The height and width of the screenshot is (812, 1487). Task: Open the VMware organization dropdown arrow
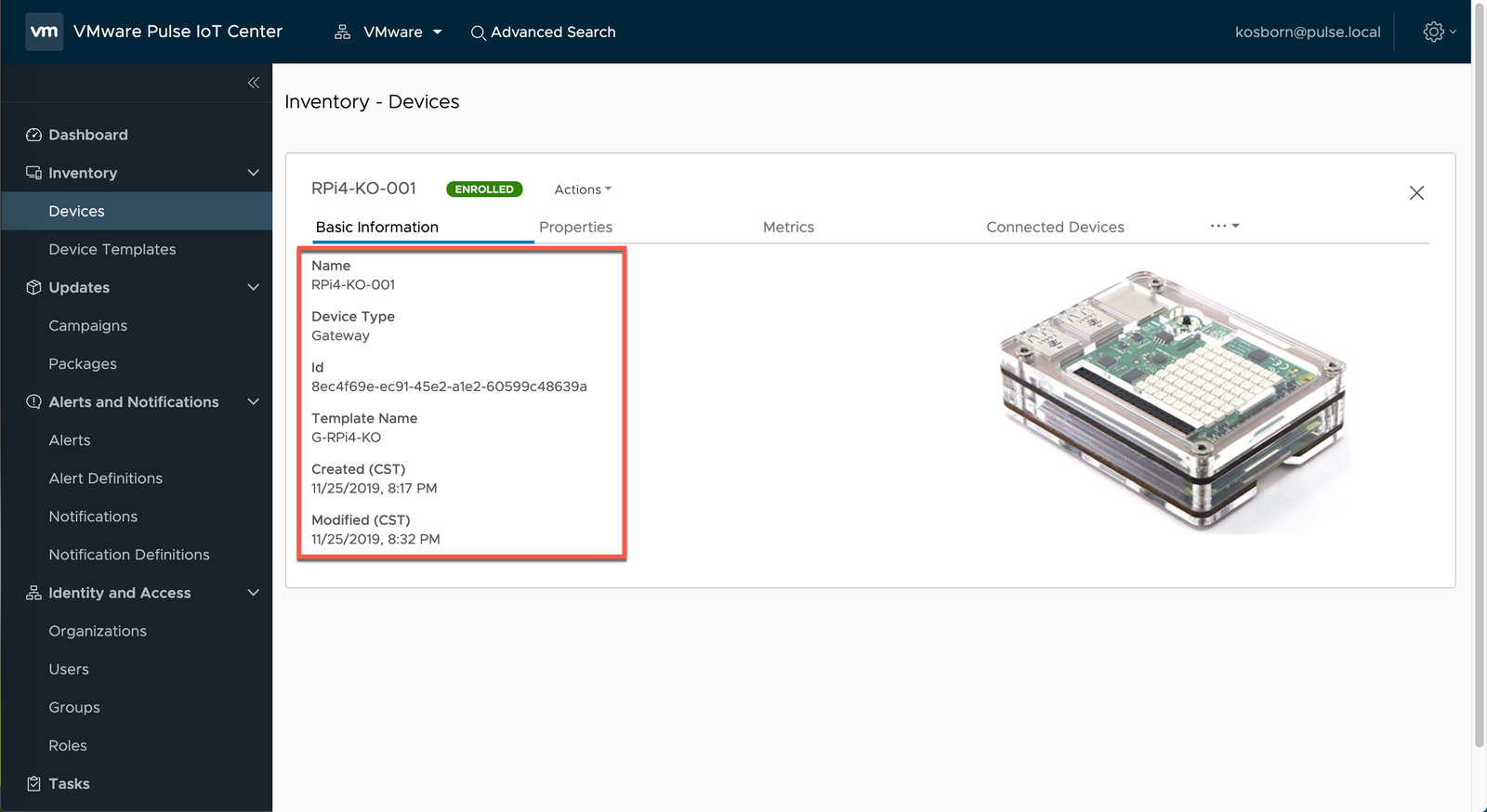coord(437,32)
